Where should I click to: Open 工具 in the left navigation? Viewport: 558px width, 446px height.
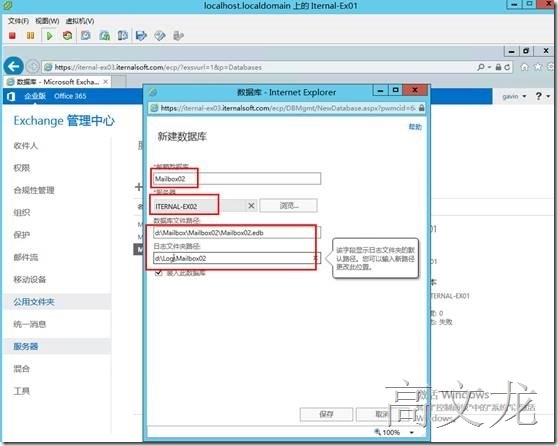click(x=22, y=391)
